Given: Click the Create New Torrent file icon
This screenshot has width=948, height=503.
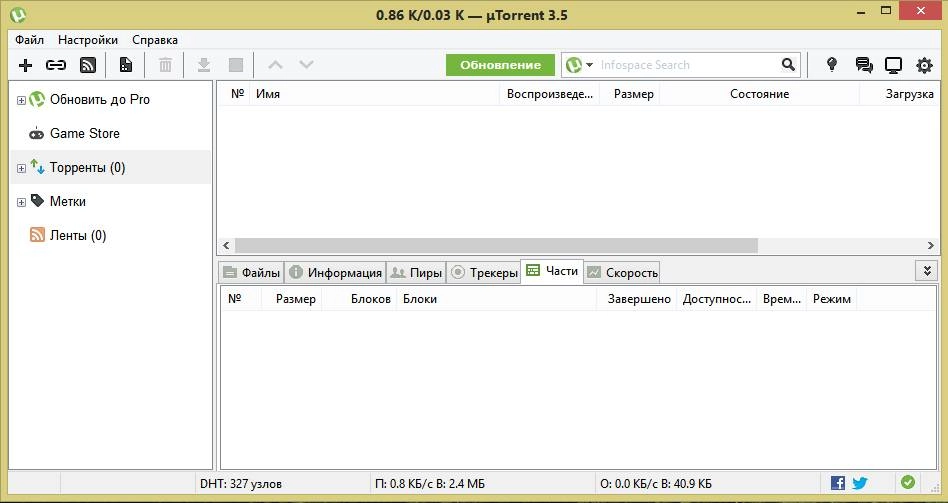Looking at the screenshot, I should point(126,65).
